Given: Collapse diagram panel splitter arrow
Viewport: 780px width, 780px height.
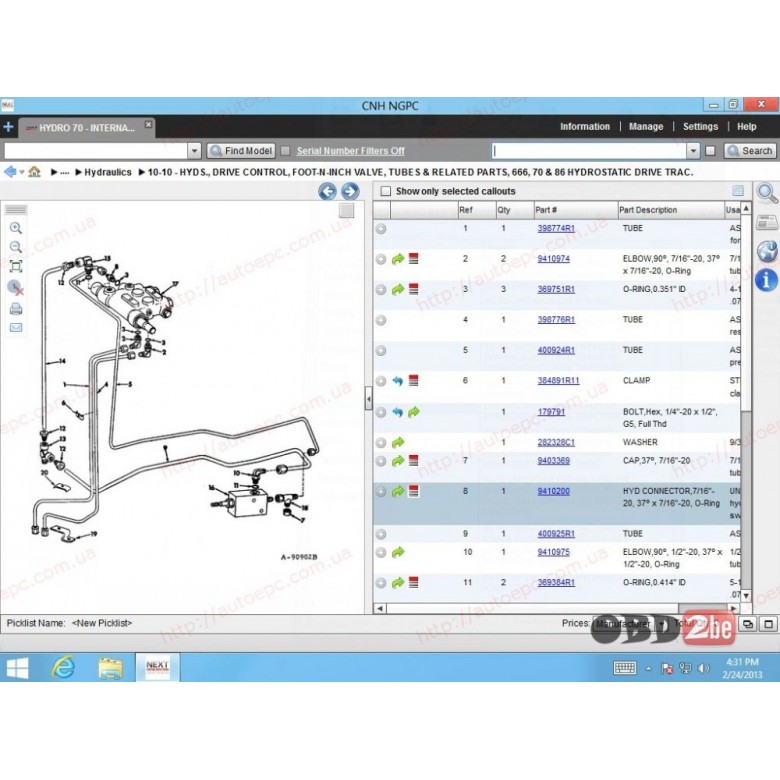Looking at the screenshot, I should click(369, 399).
